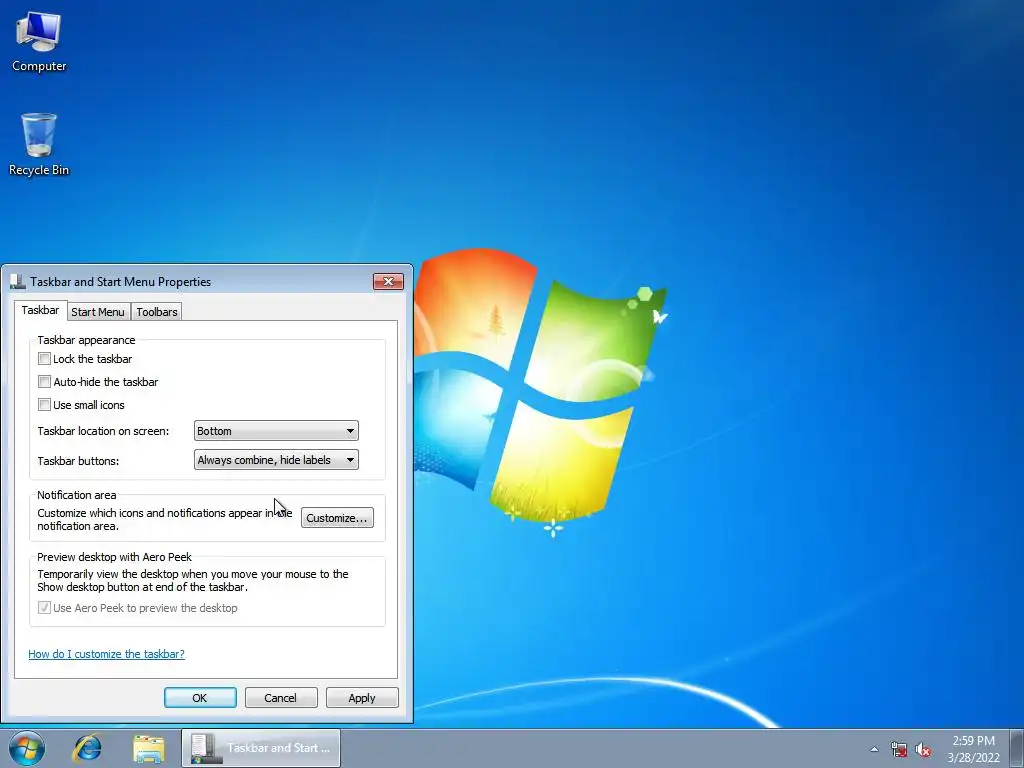Viewport: 1024px width, 768px height.
Task: Click the Taskbar and Start taskbar button
Action: point(261,748)
